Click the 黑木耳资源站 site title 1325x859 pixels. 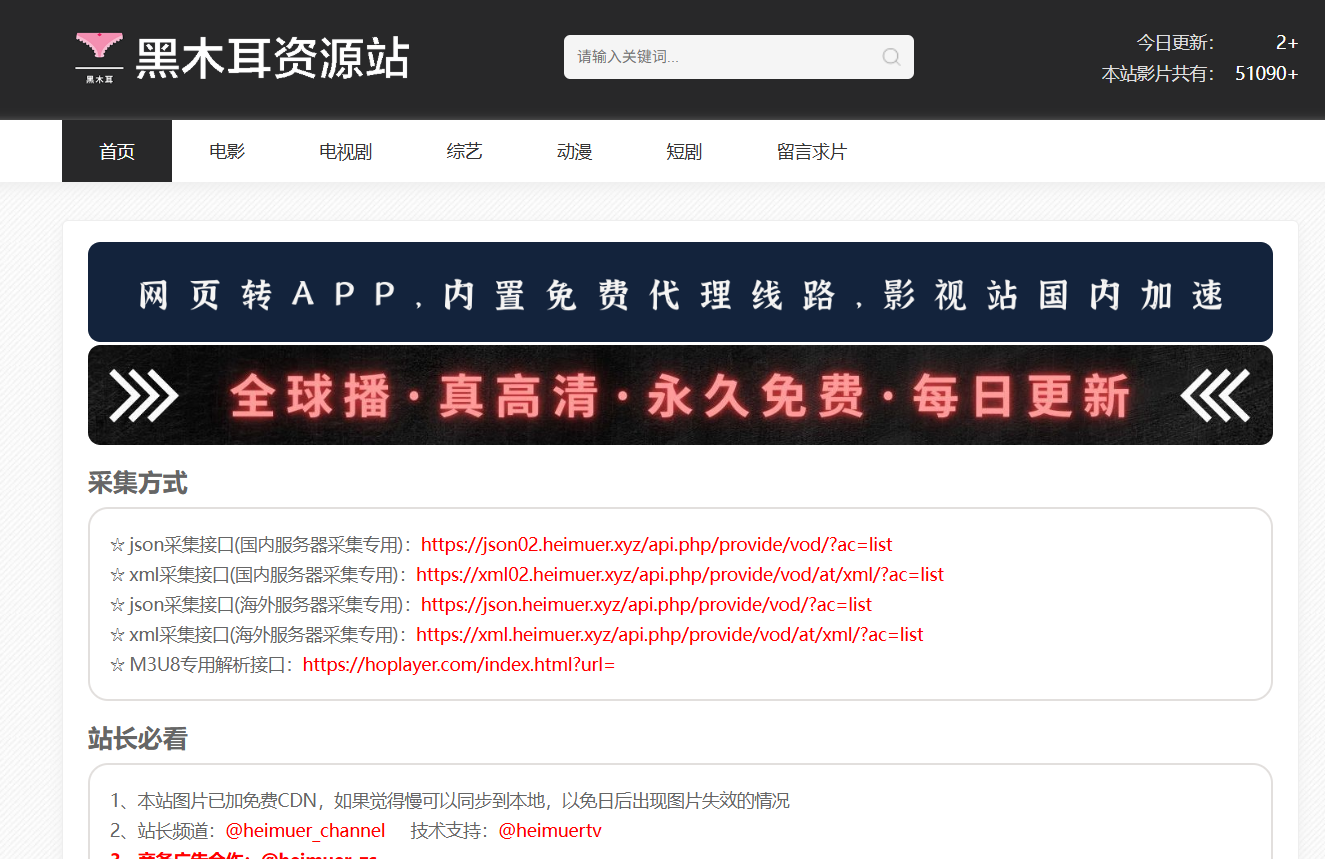pyautogui.click(x=272, y=58)
